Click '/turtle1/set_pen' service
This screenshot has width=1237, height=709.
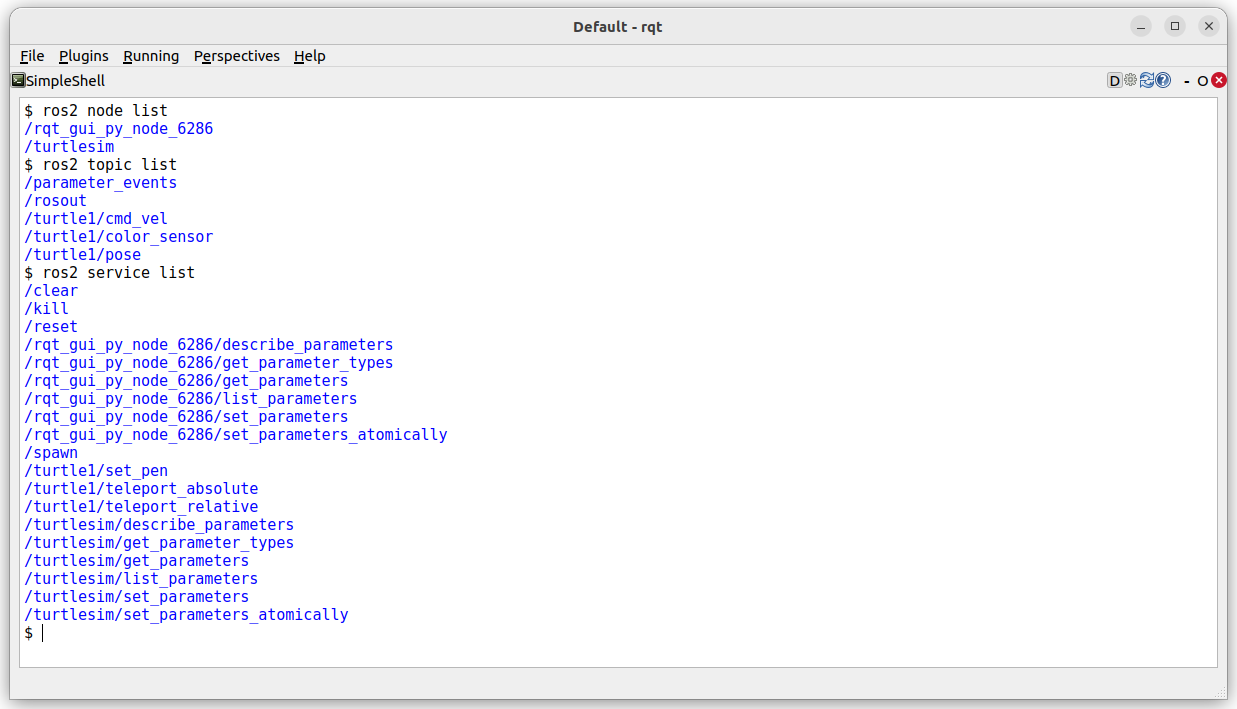tap(96, 470)
